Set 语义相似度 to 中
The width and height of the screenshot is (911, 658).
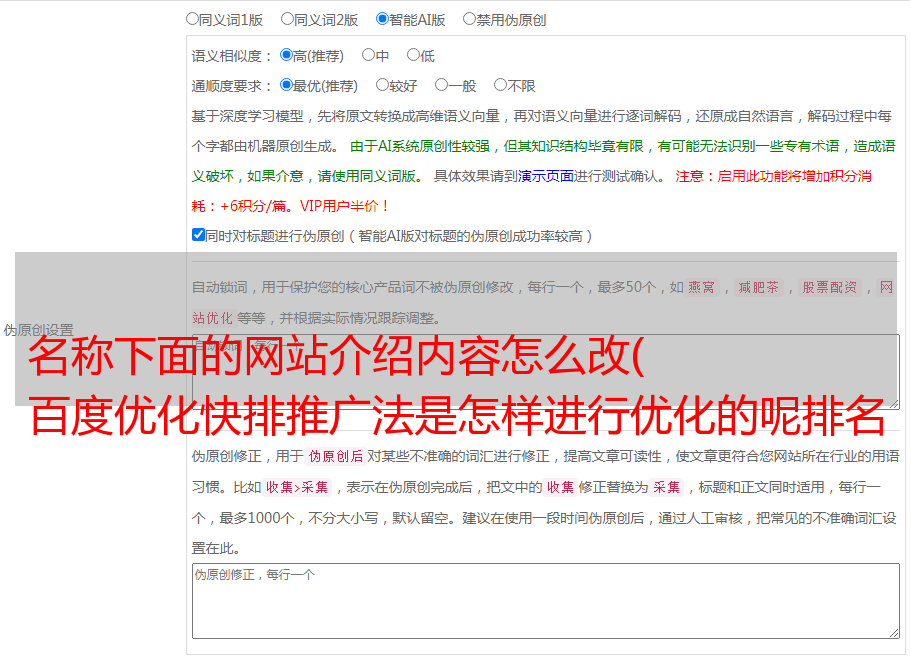368,55
